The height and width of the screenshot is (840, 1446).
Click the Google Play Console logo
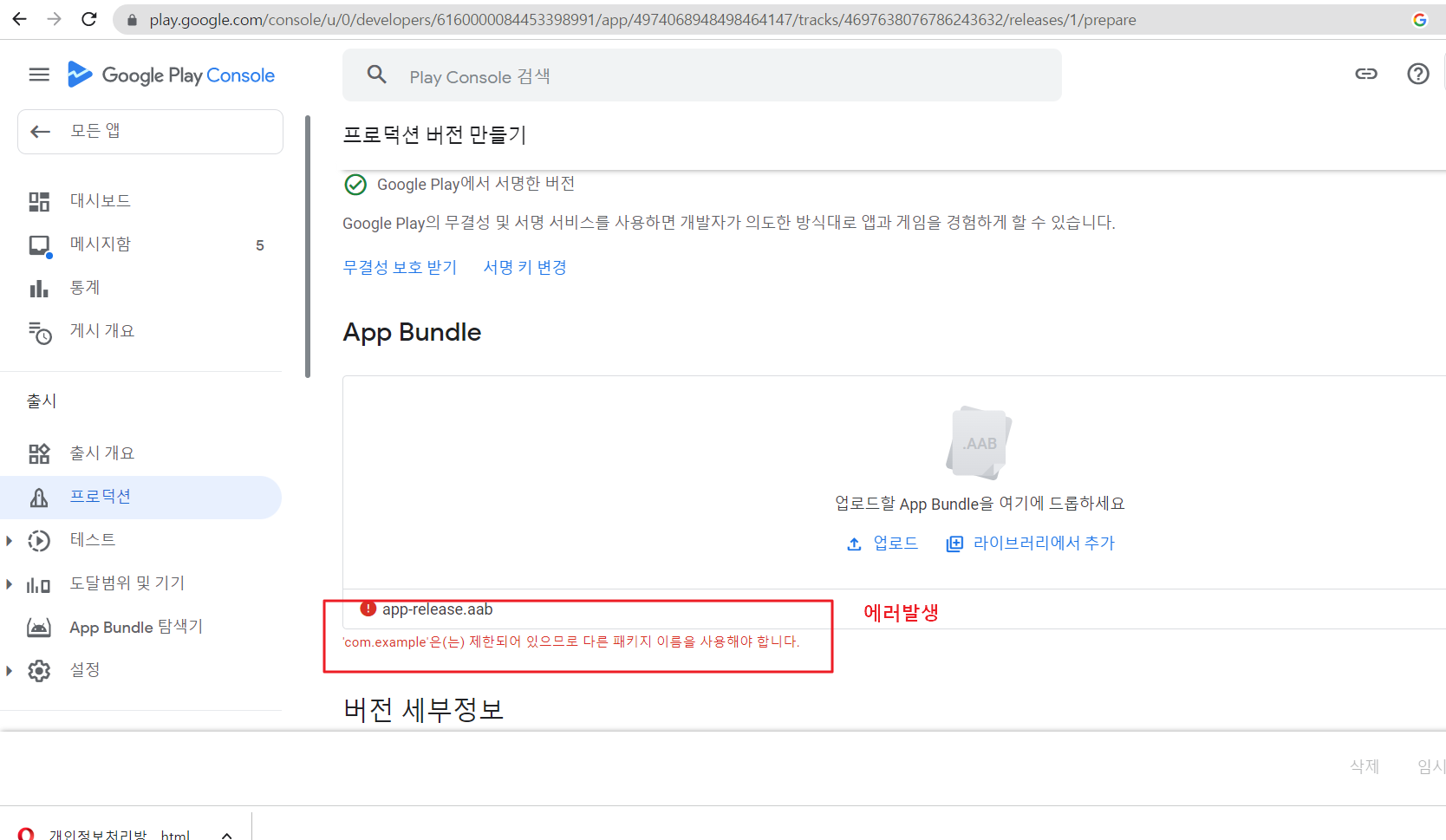coord(171,75)
